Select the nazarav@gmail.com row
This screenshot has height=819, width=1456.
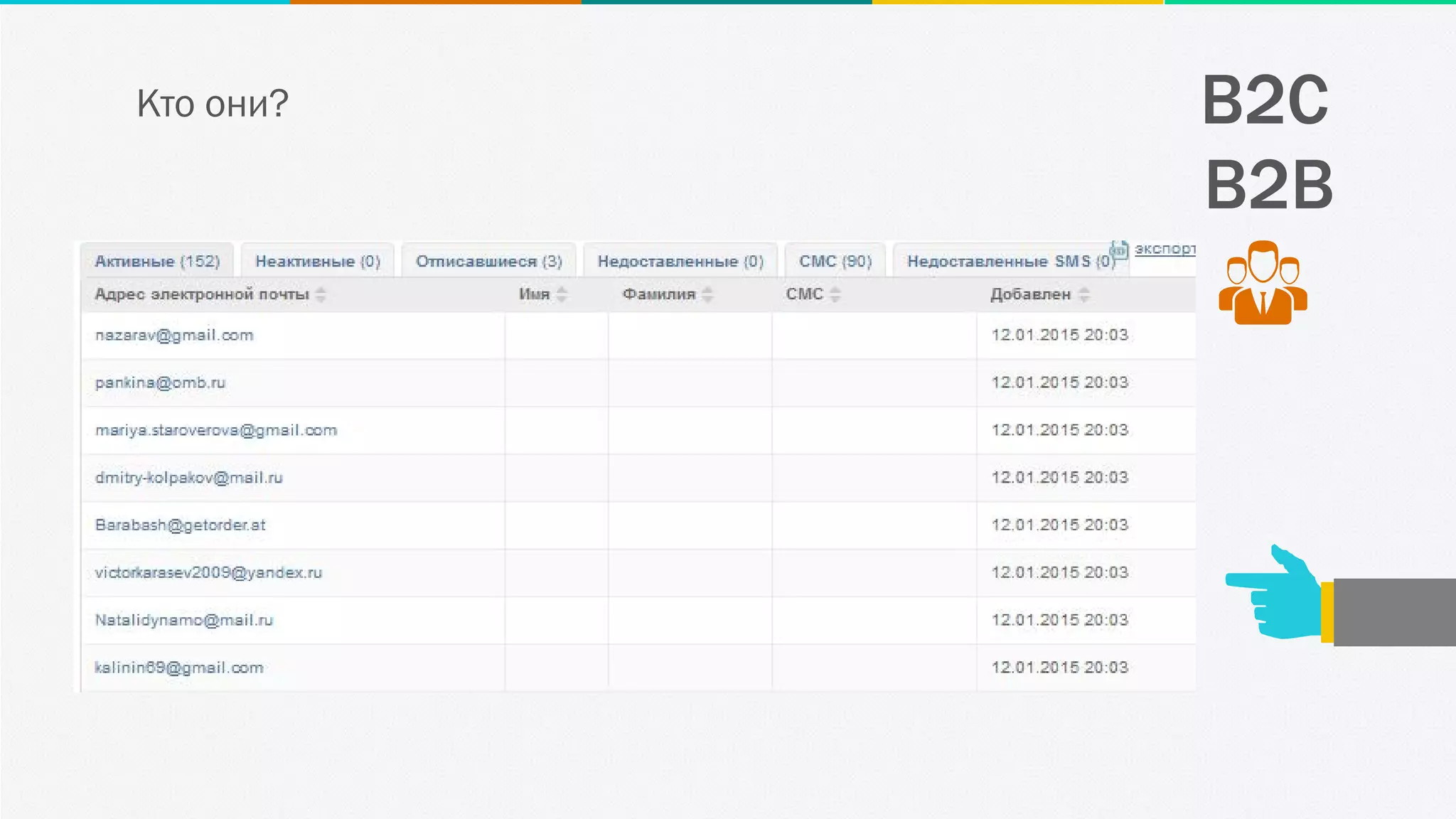pyautogui.click(x=175, y=336)
